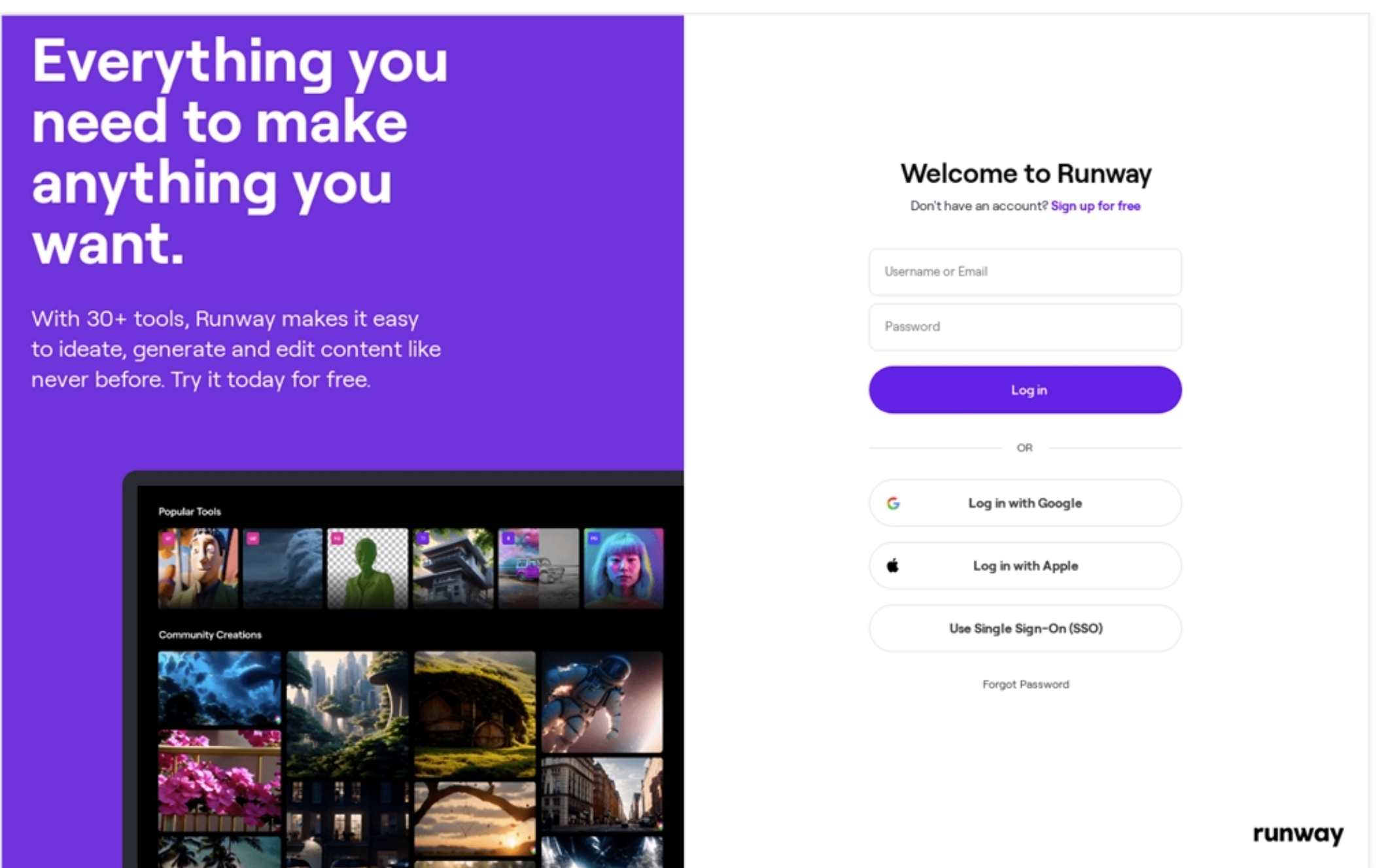This screenshot has height=868, width=1386.
Task: Click the 3D building generation tool thumbnail
Action: coord(452,566)
